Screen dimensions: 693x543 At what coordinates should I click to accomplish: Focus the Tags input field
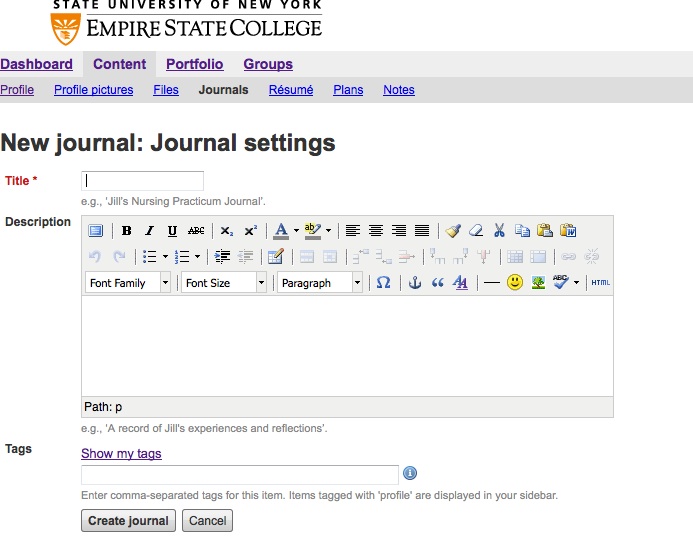(240, 475)
